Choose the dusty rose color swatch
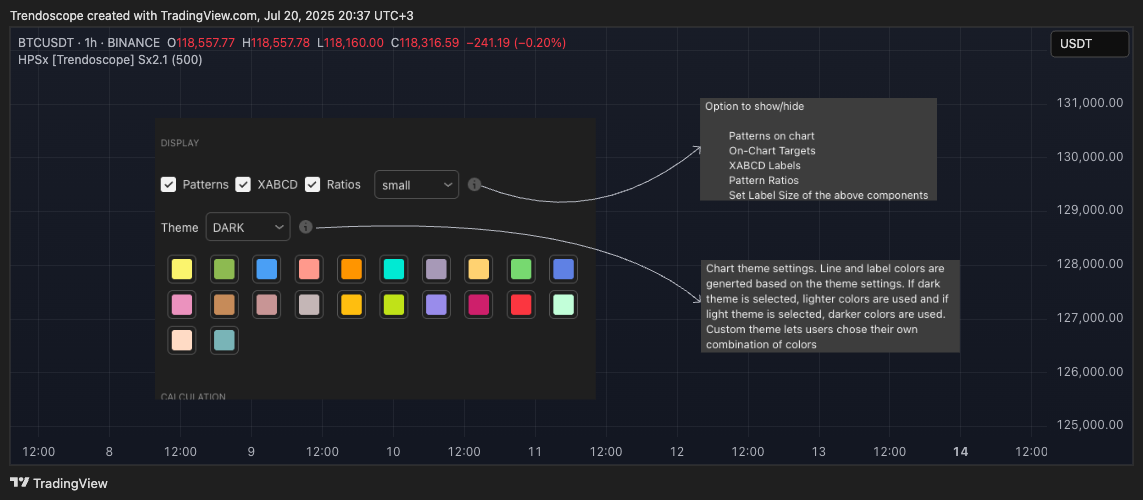1143x500 pixels. [267, 305]
